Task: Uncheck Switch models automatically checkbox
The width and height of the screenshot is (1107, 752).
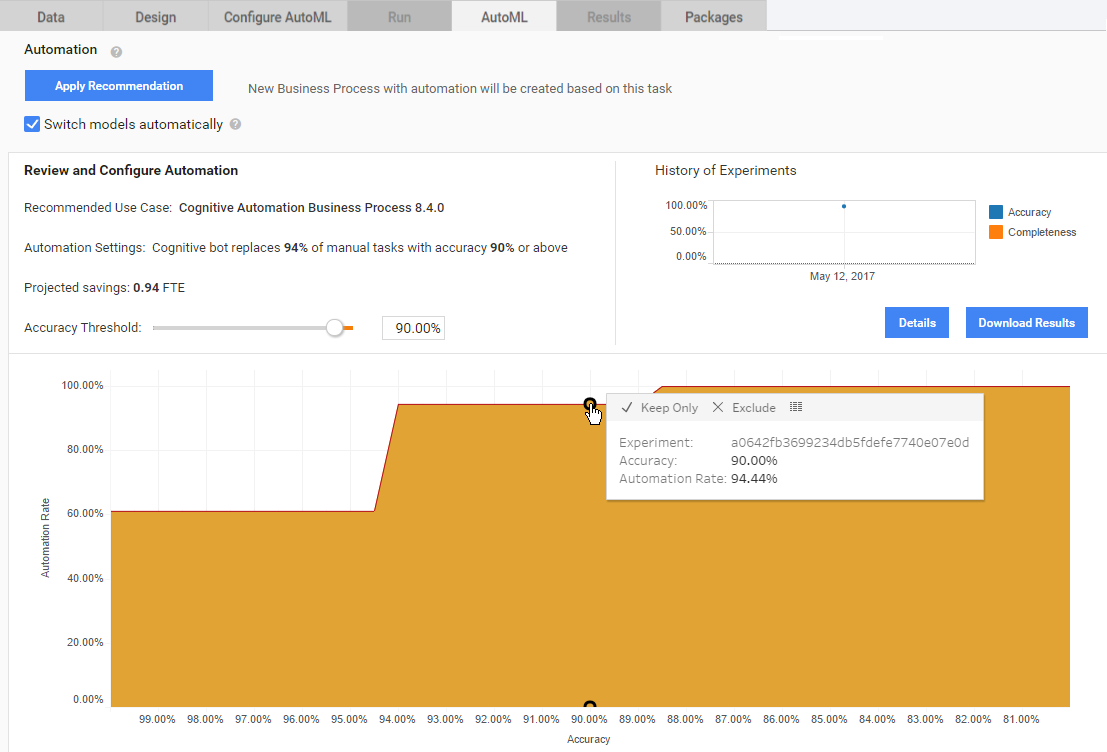Action: 32,124
